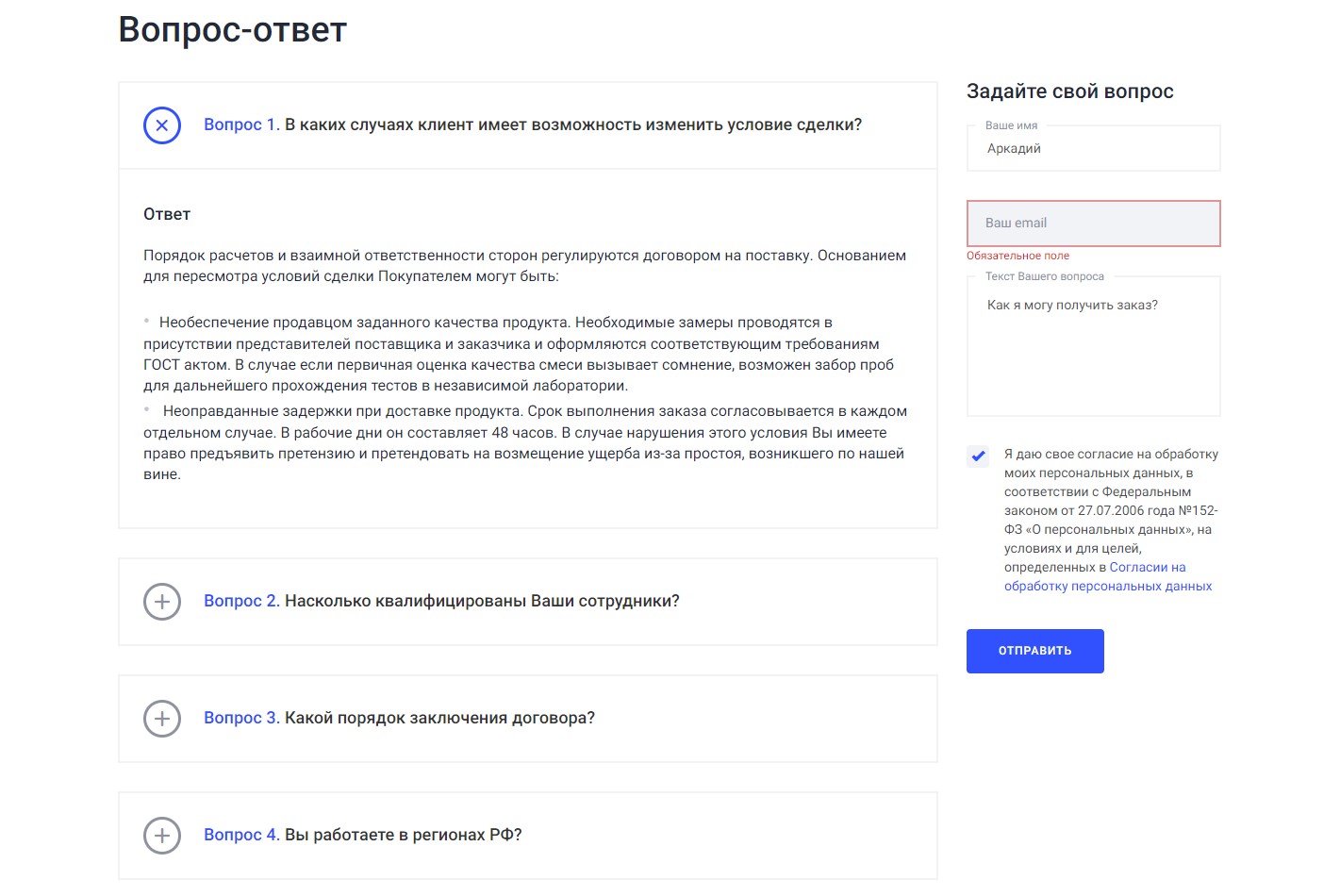1340x896 pixels.
Task: Collapse Question 1 with the X icon
Action: [x=162, y=125]
